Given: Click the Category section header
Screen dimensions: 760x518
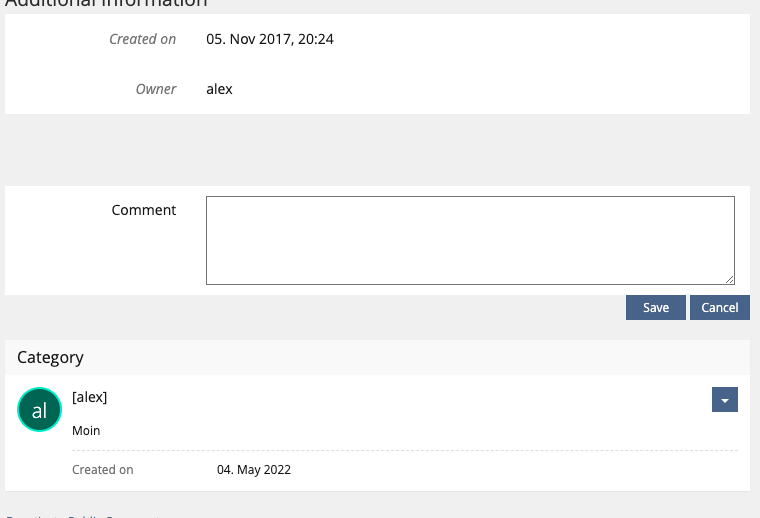Looking at the screenshot, I should 51,357.
